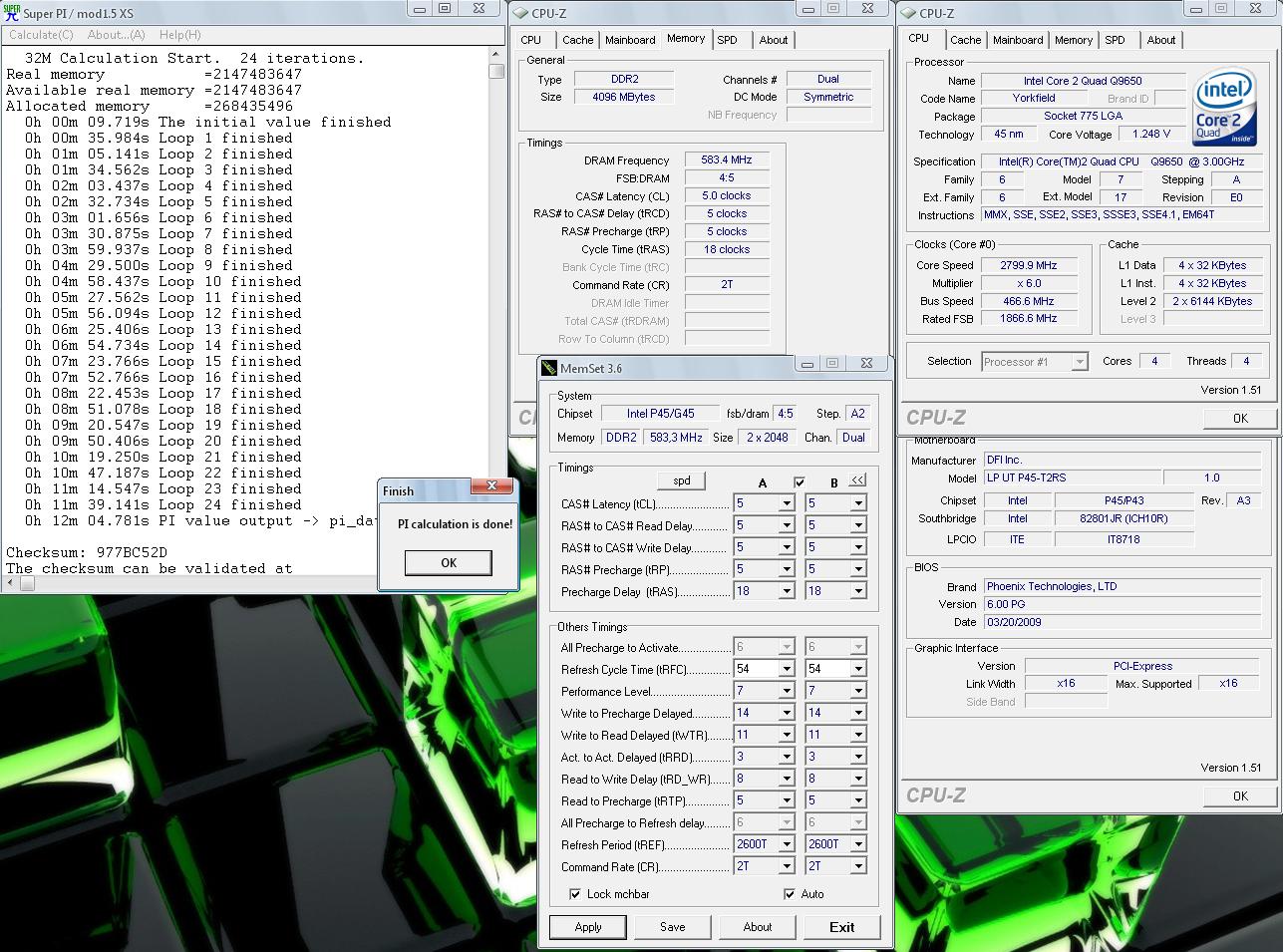Click Intel Core 2 Quad Q9650 name field
Image resolution: width=1283 pixels, height=952 pixels.
(1083, 81)
